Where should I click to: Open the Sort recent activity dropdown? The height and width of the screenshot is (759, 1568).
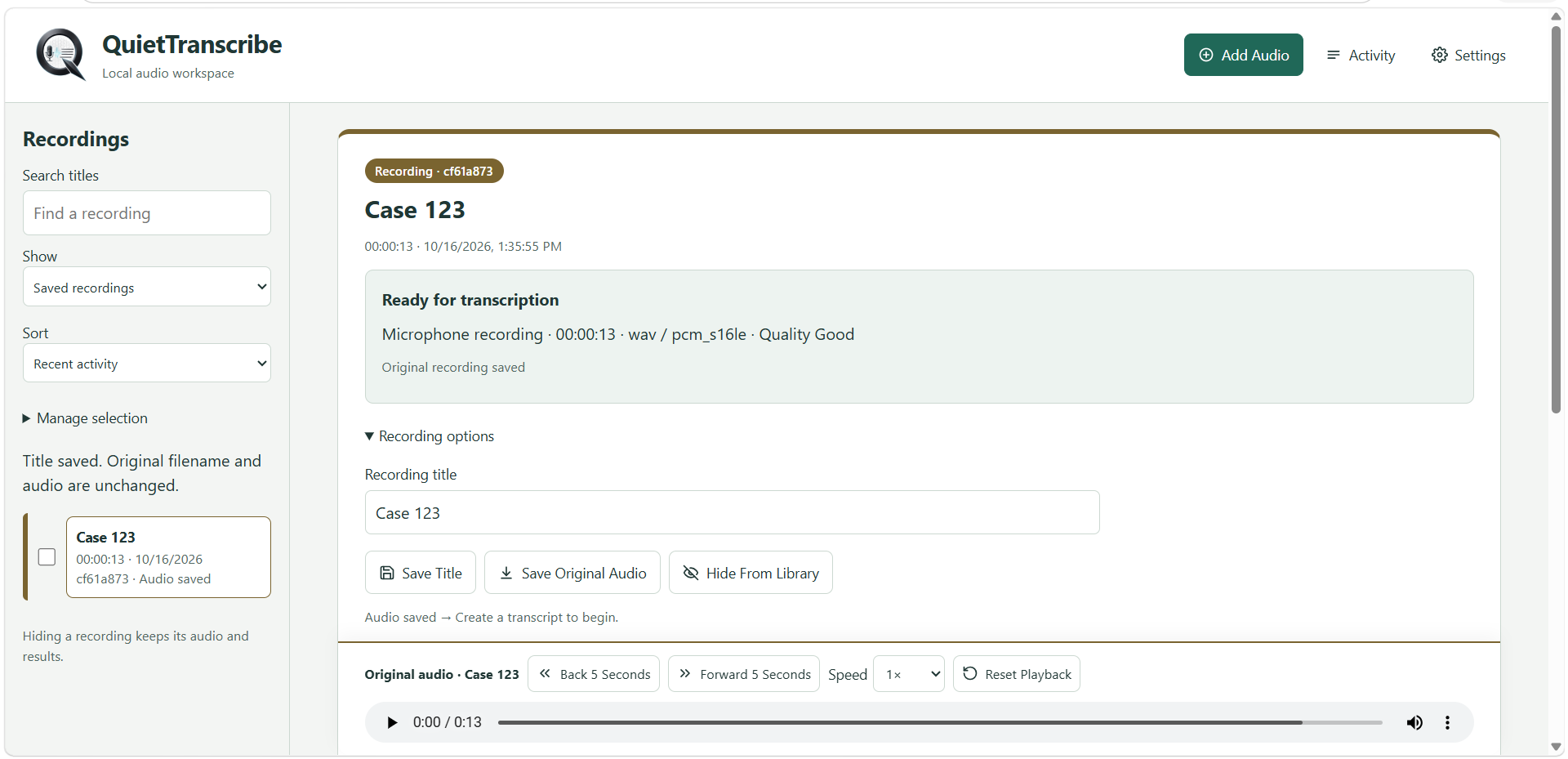(147, 363)
